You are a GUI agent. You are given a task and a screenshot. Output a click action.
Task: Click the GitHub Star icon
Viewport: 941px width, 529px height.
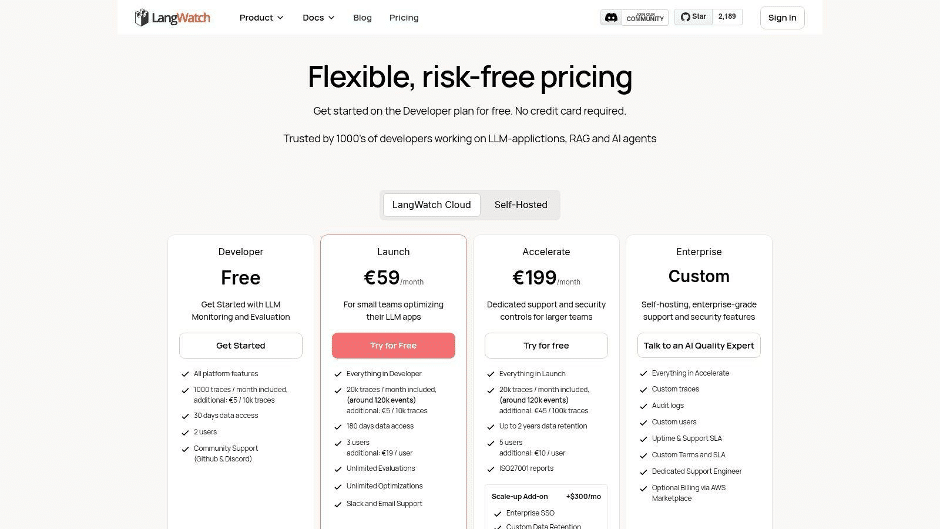[x=685, y=17]
